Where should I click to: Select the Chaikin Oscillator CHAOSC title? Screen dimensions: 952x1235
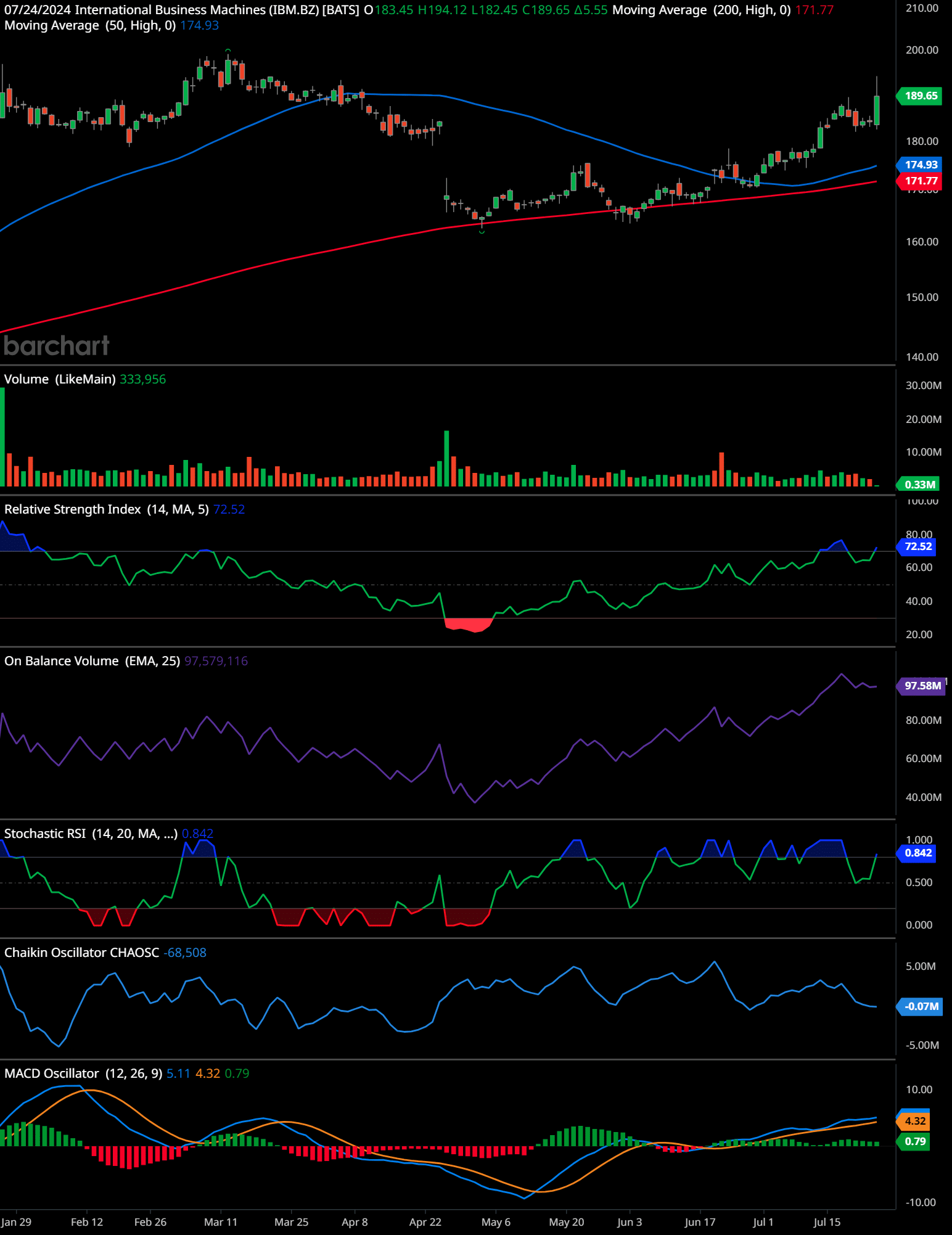pyautogui.click(x=81, y=953)
